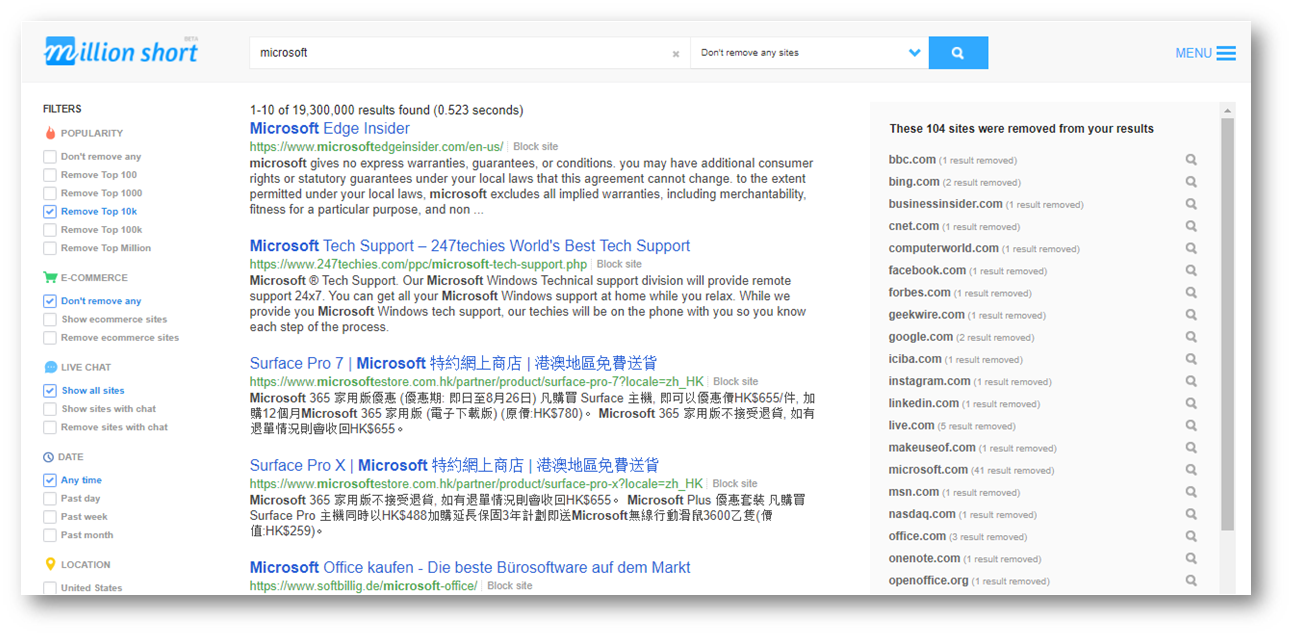Check the Past day date checkbox
Screen dimensions: 1293x637
[50, 498]
